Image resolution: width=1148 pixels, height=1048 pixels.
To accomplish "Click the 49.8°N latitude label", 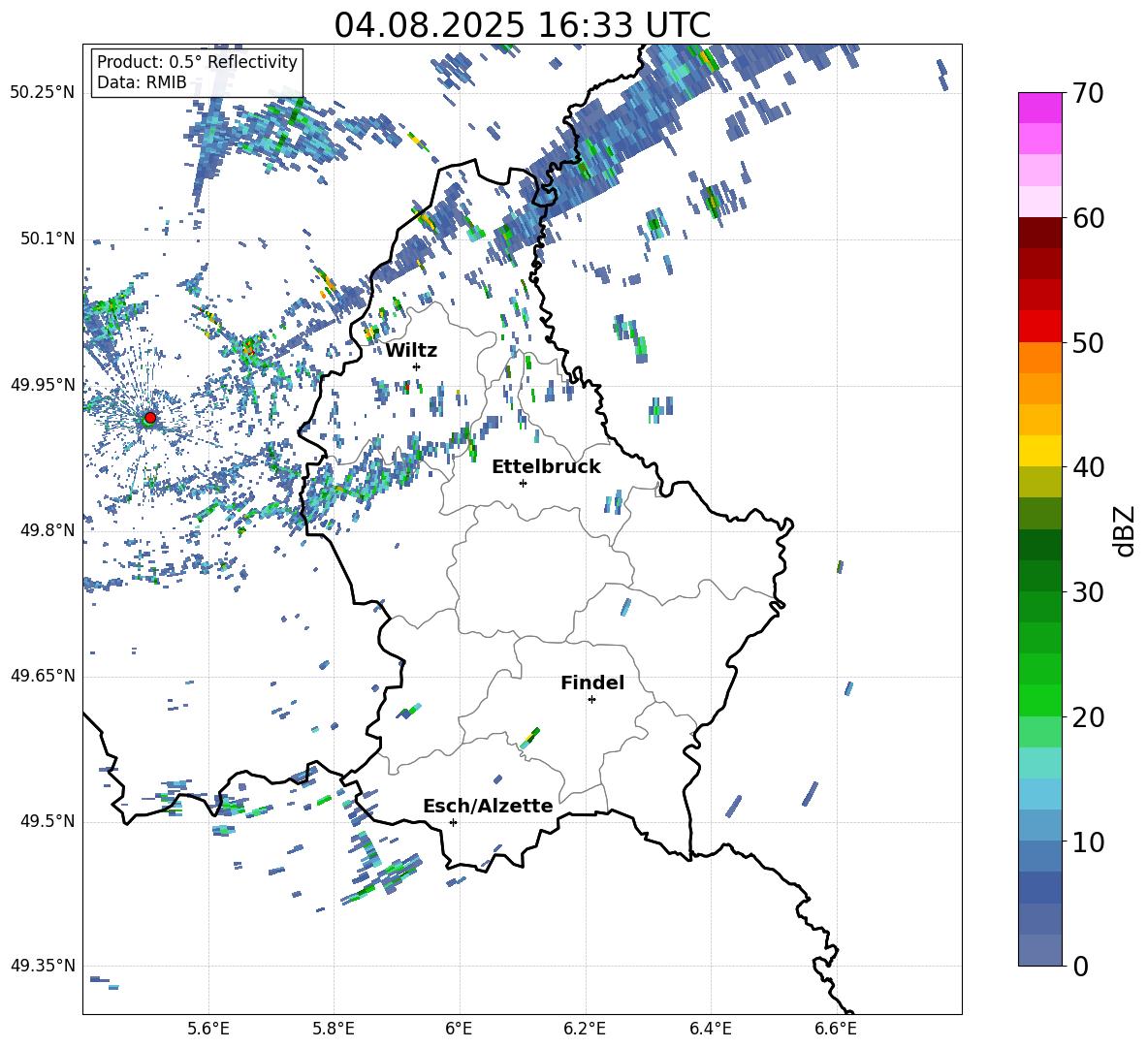I will [47, 530].
